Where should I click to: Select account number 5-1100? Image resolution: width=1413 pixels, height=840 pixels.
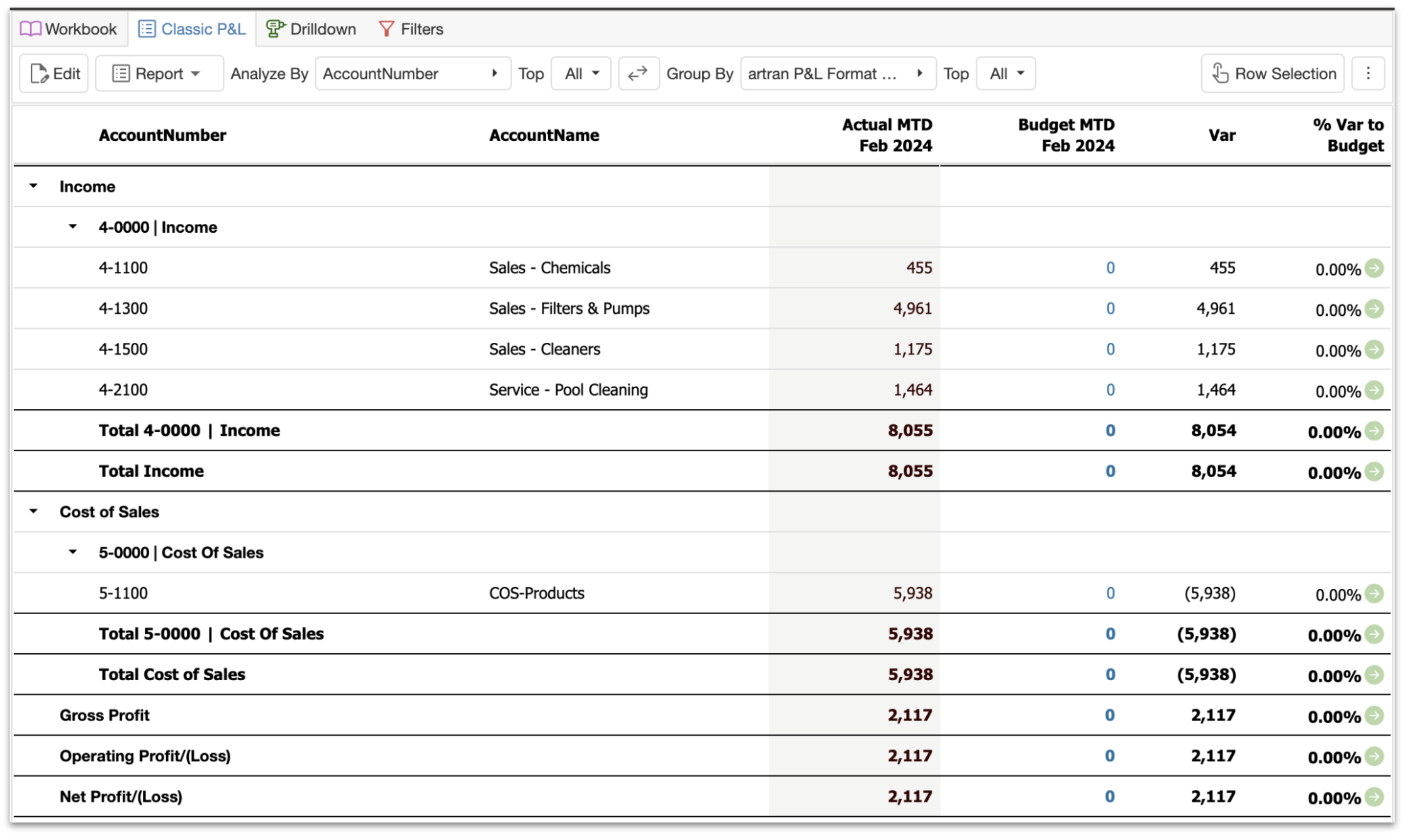click(123, 593)
